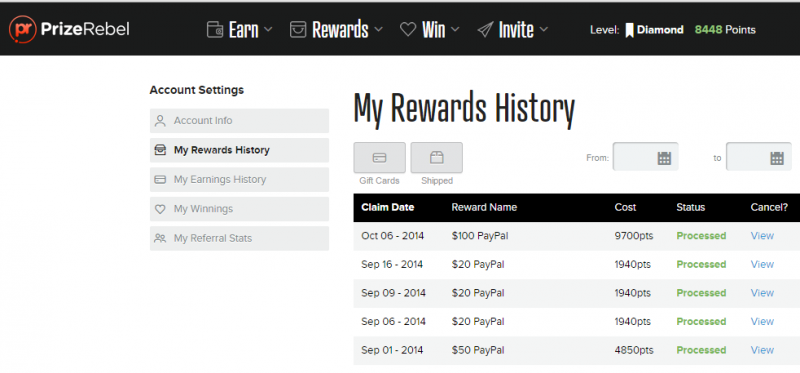
Task: Click the PrizeRebel logo icon
Action: tap(22, 29)
